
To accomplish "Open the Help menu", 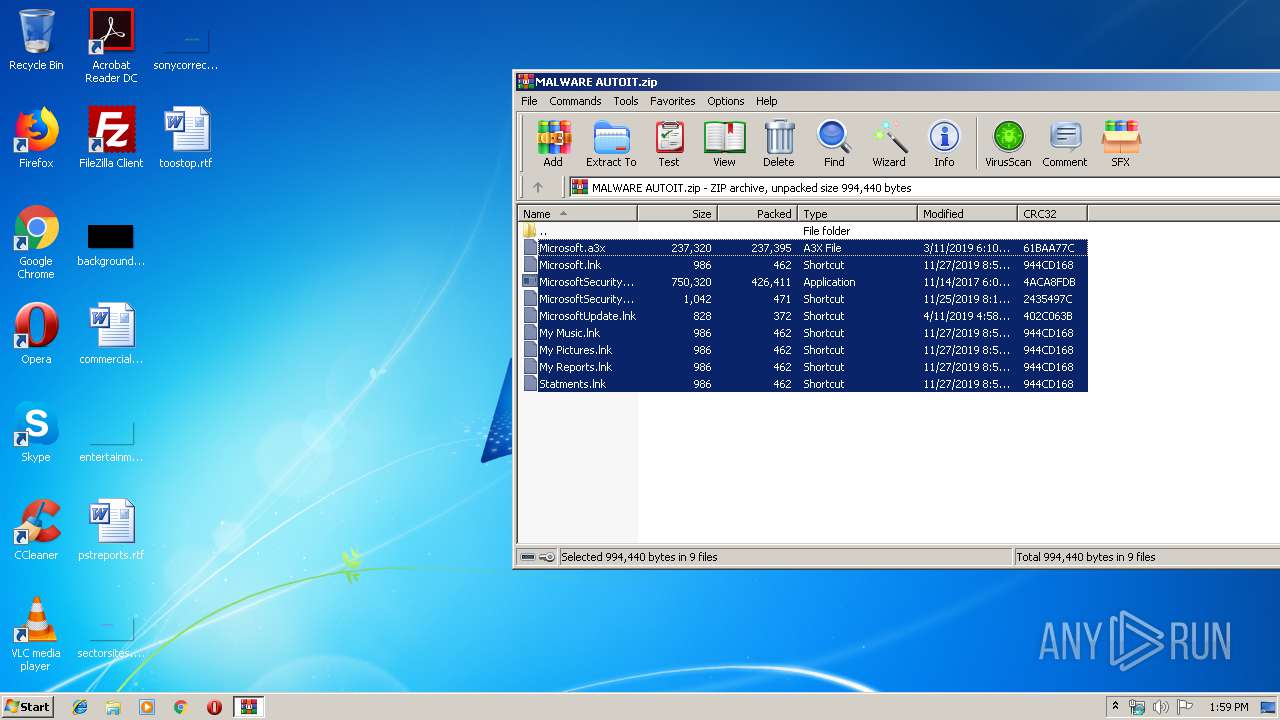I will click(767, 101).
